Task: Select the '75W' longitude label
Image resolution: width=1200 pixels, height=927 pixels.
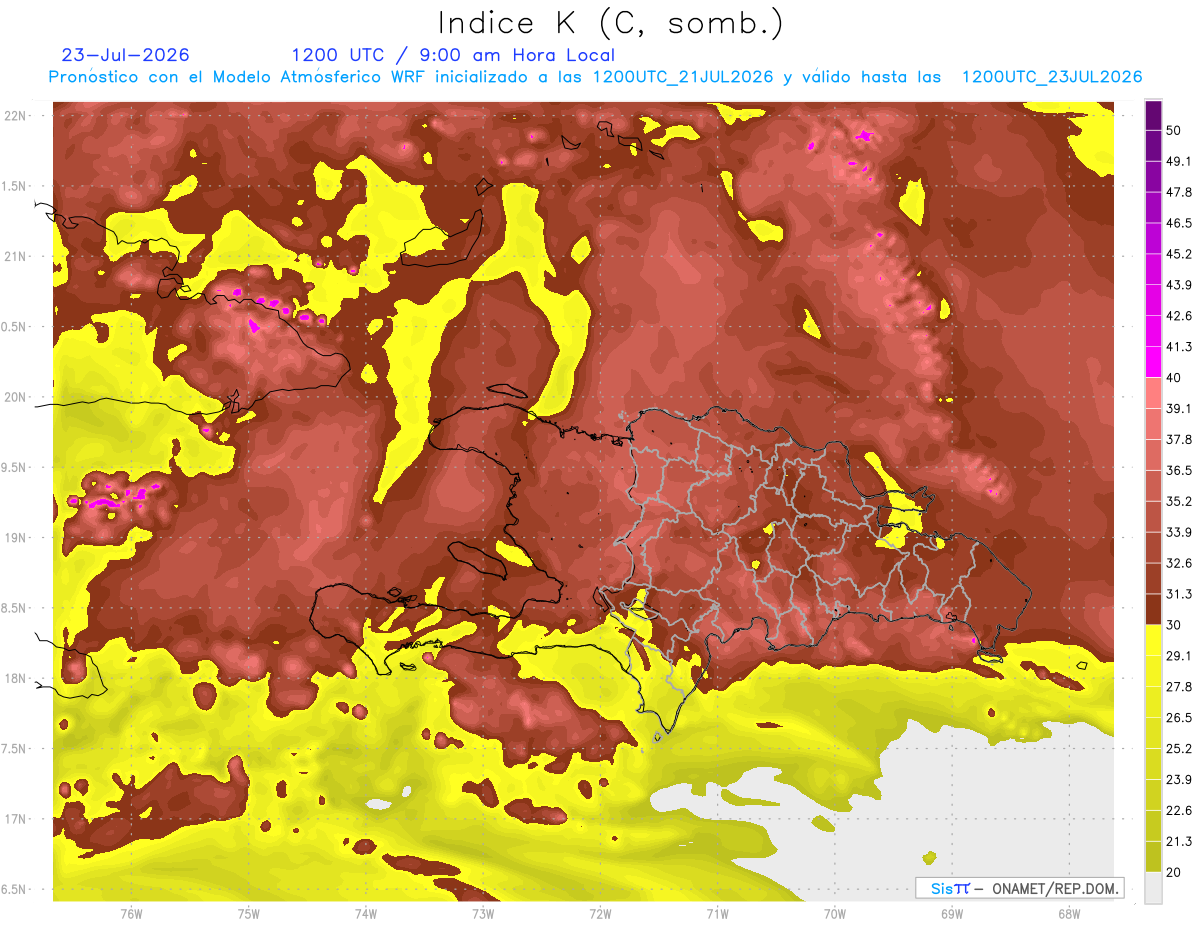Action: click(249, 913)
